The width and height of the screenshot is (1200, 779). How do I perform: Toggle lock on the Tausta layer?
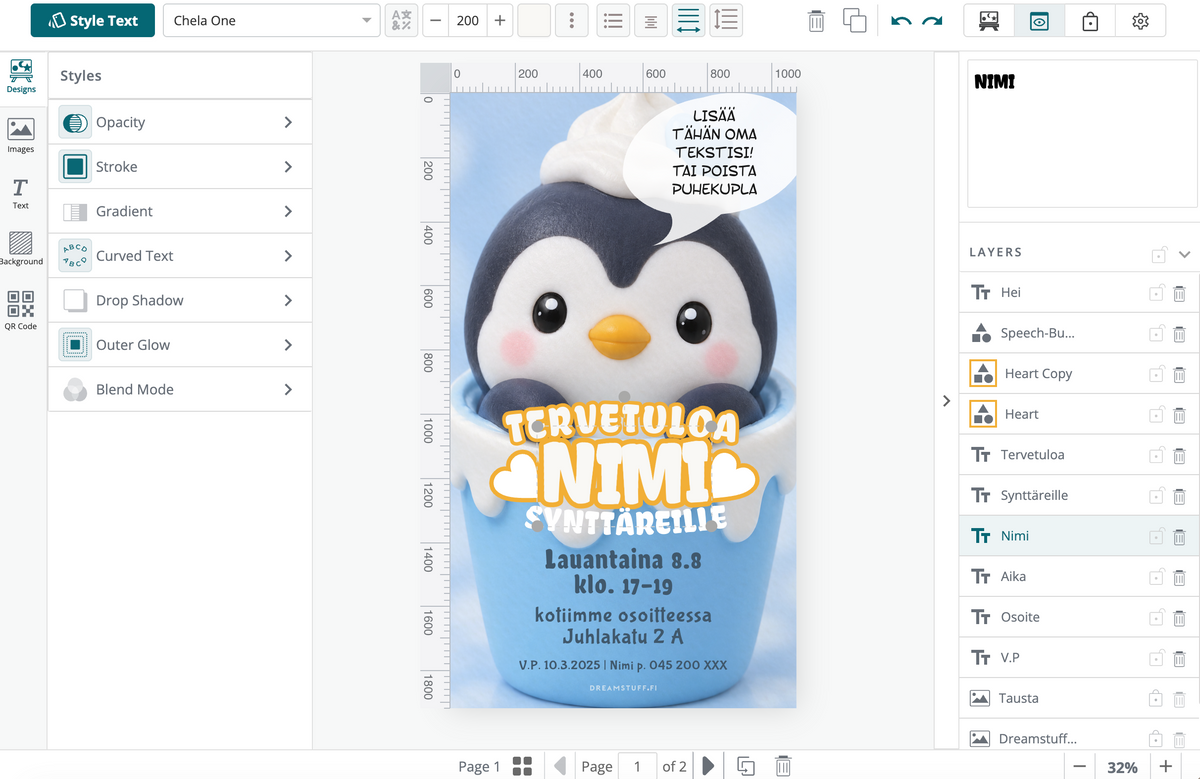point(1156,698)
